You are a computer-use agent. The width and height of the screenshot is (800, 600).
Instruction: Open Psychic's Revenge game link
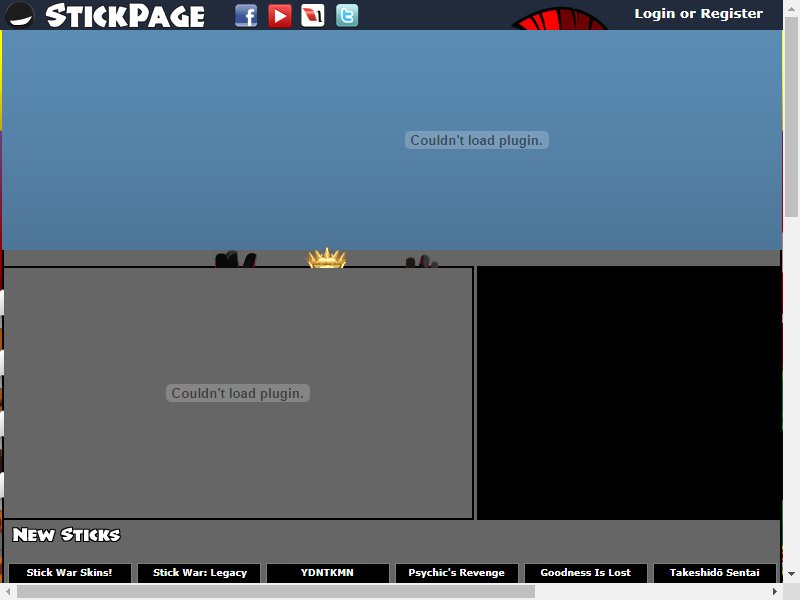457,572
